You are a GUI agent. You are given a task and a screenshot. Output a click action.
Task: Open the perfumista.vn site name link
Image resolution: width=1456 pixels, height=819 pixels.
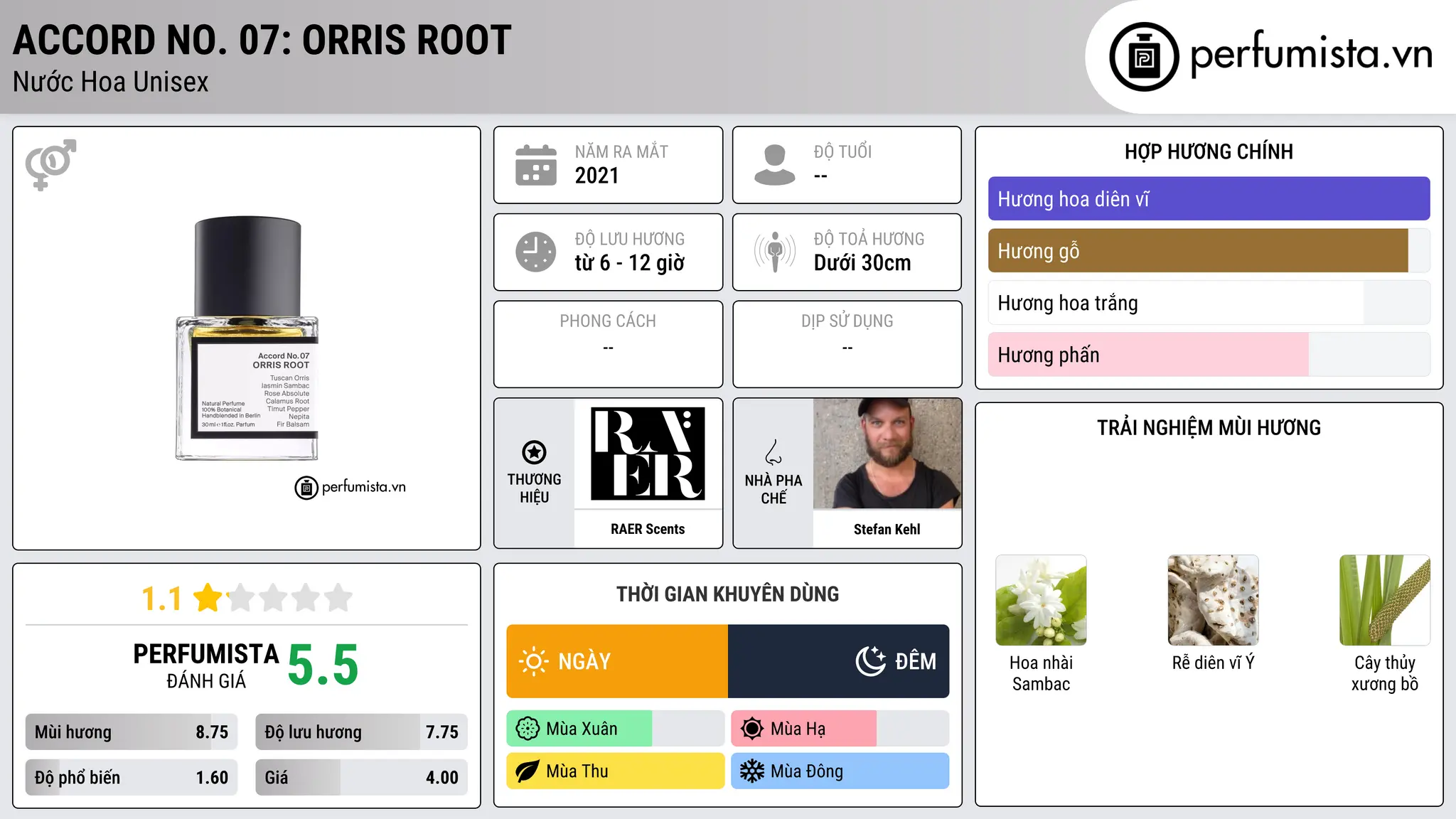tap(1311, 54)
